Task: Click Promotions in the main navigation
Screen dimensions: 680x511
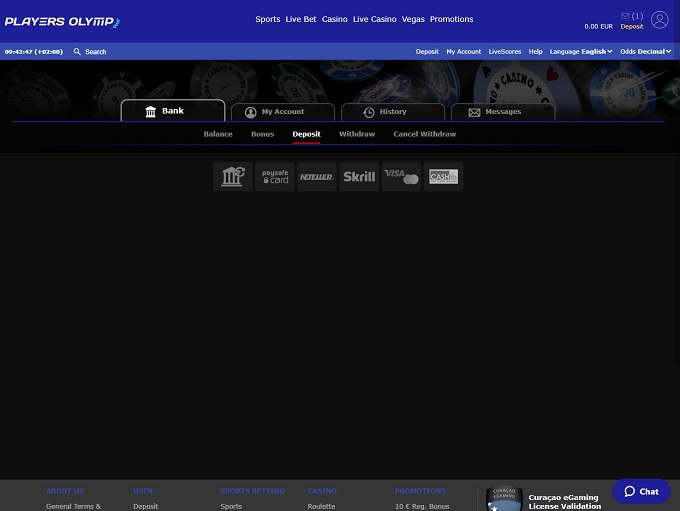Action: tap(451, 19)
